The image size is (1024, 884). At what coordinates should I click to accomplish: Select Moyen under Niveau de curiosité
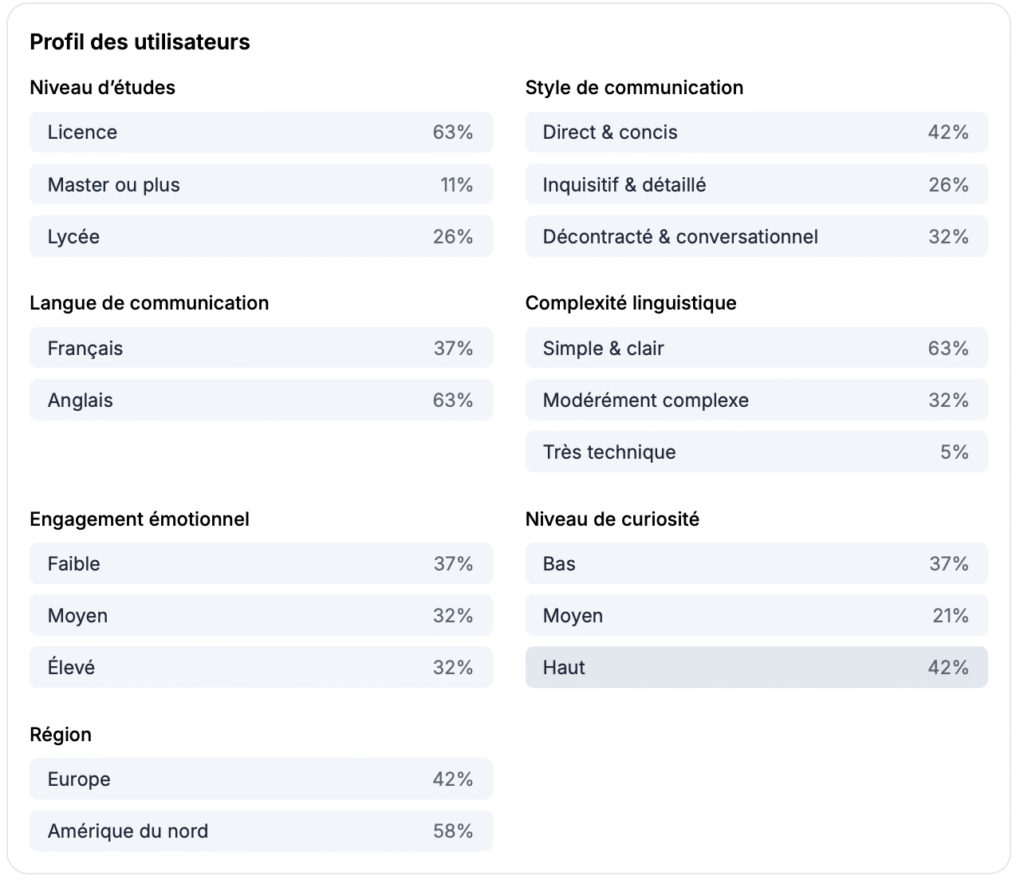pyautogui.click(x=756, y=616)
